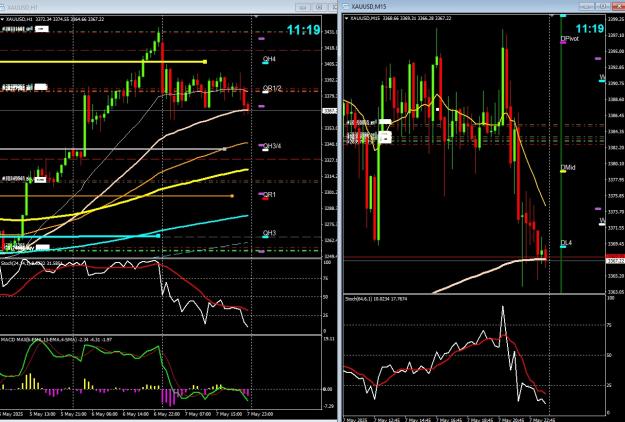This screenshot has width=625, height=422.
Task: Click the chart shift triangle in M15 window
Action: point(552,16)
